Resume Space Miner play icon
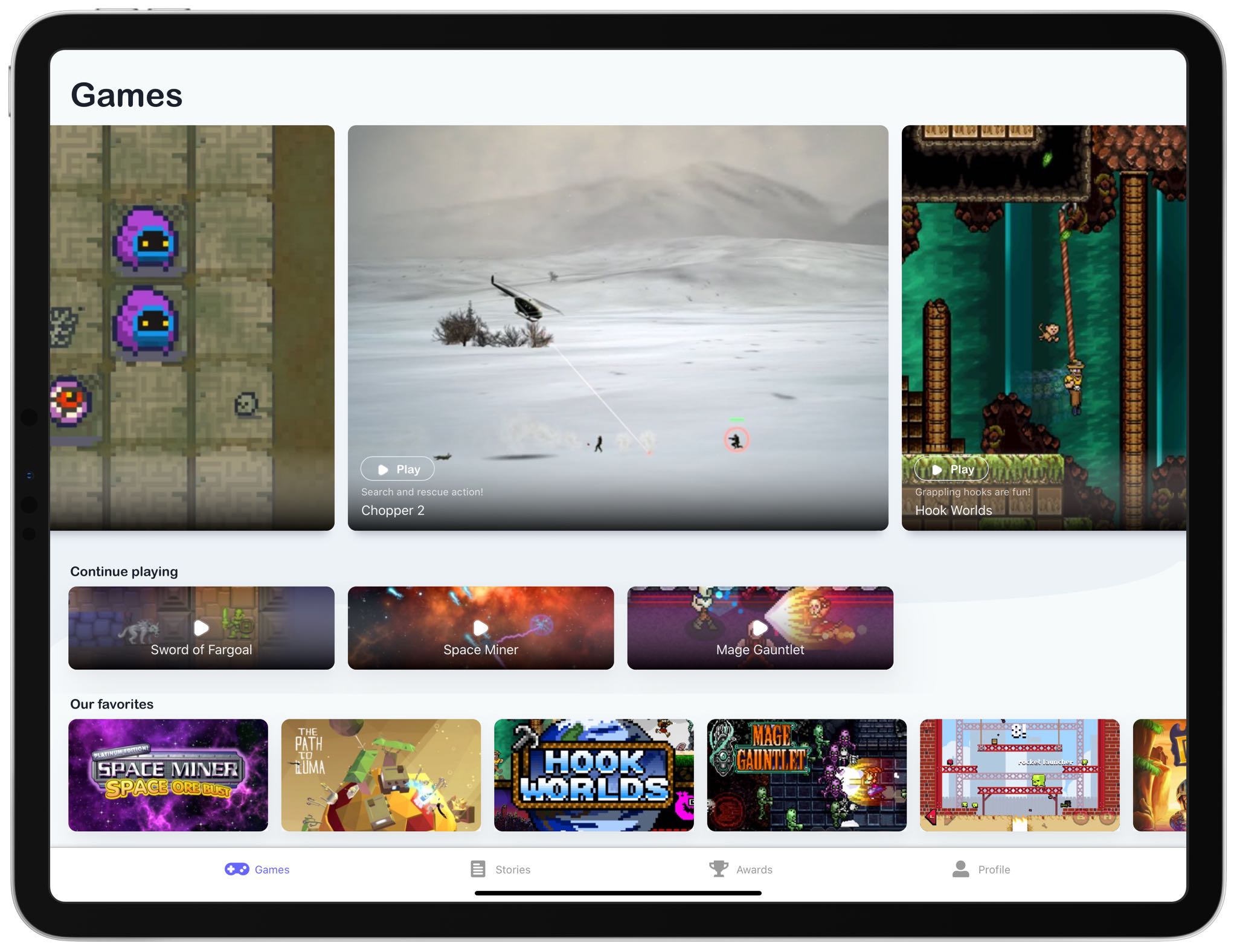1237x952 pixels. [x=481, y=628]
